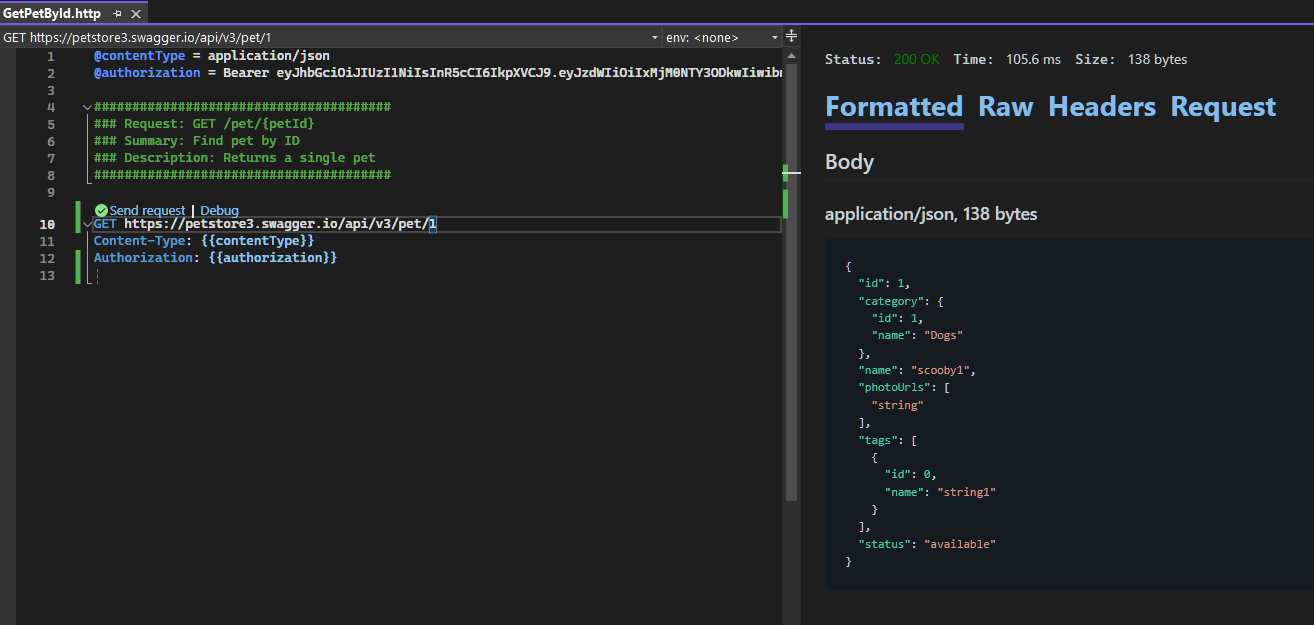Click the "scooby1" name value in JSON
1314x625 pixels.
[x=942, y=370]
